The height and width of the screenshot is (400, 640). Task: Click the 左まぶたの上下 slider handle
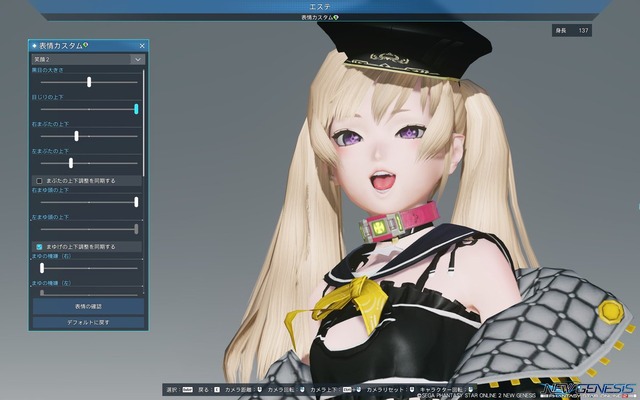pos(71,163)
